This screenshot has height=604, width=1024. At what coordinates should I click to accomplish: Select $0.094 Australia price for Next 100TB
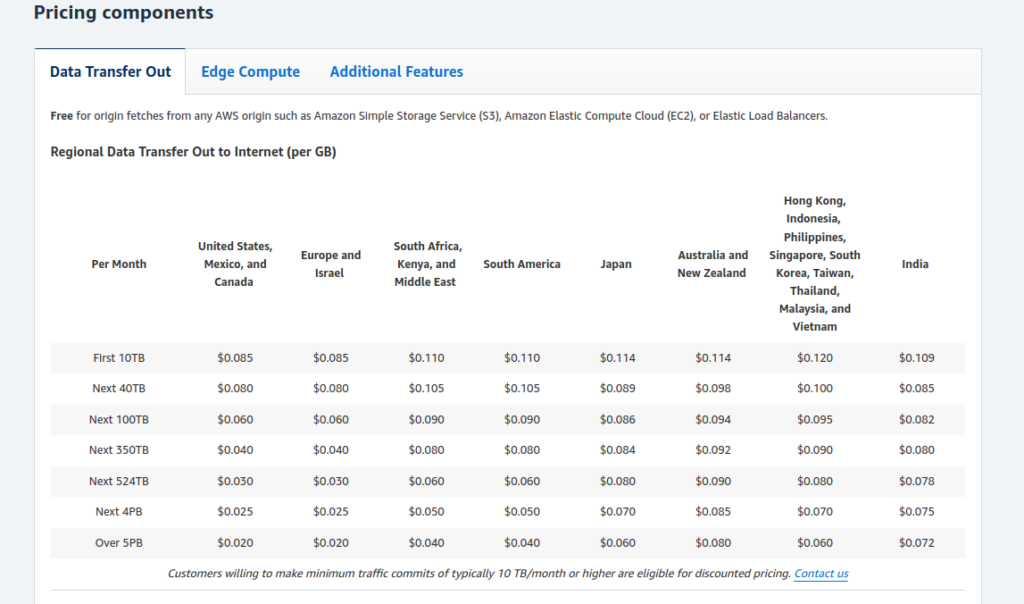[712, 419]
